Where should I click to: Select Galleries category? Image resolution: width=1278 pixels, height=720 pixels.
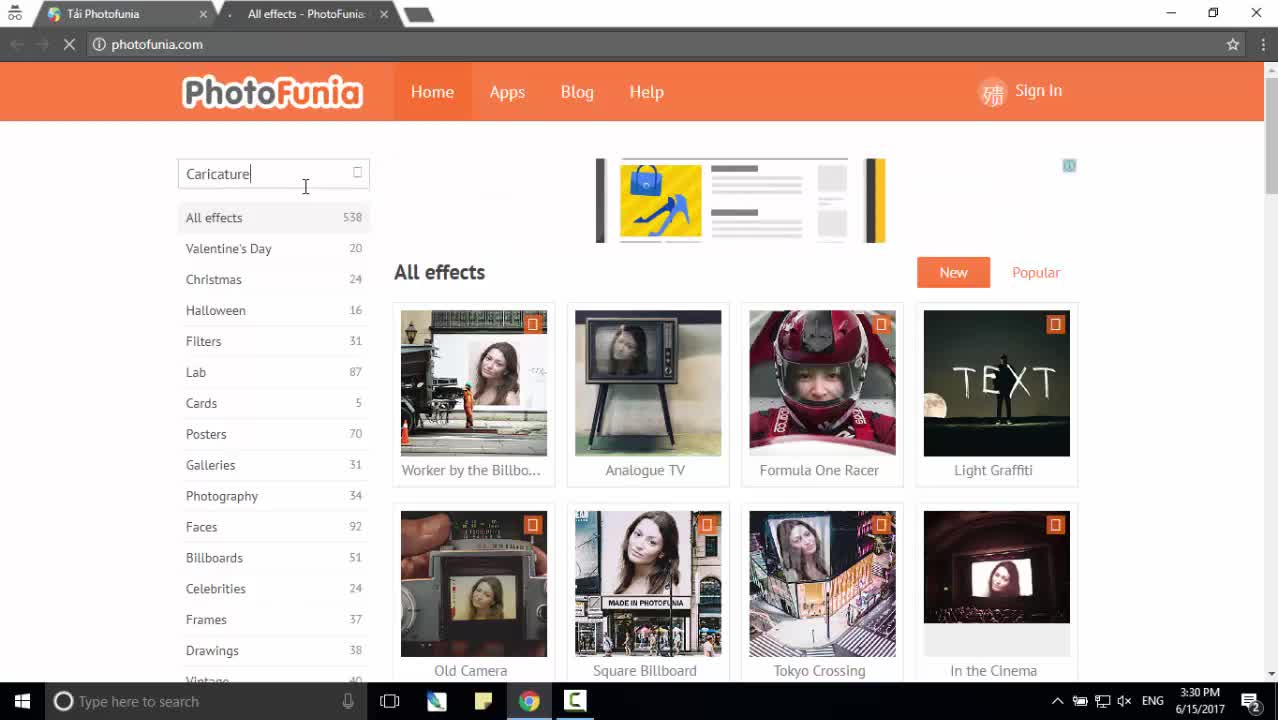click(274, 465)
